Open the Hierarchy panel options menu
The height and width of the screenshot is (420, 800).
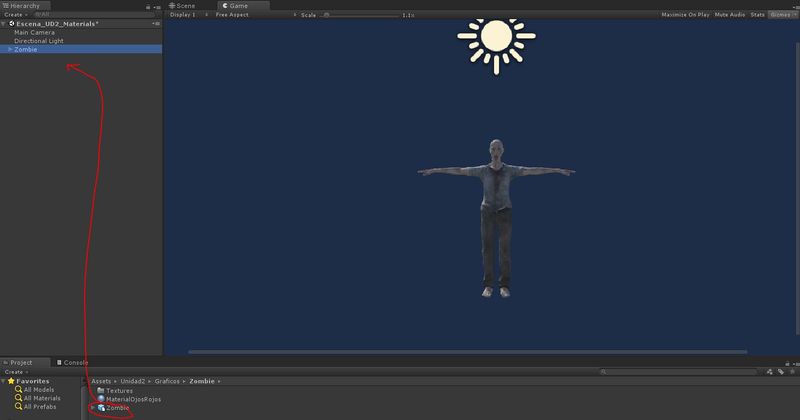tap(157, 7)
